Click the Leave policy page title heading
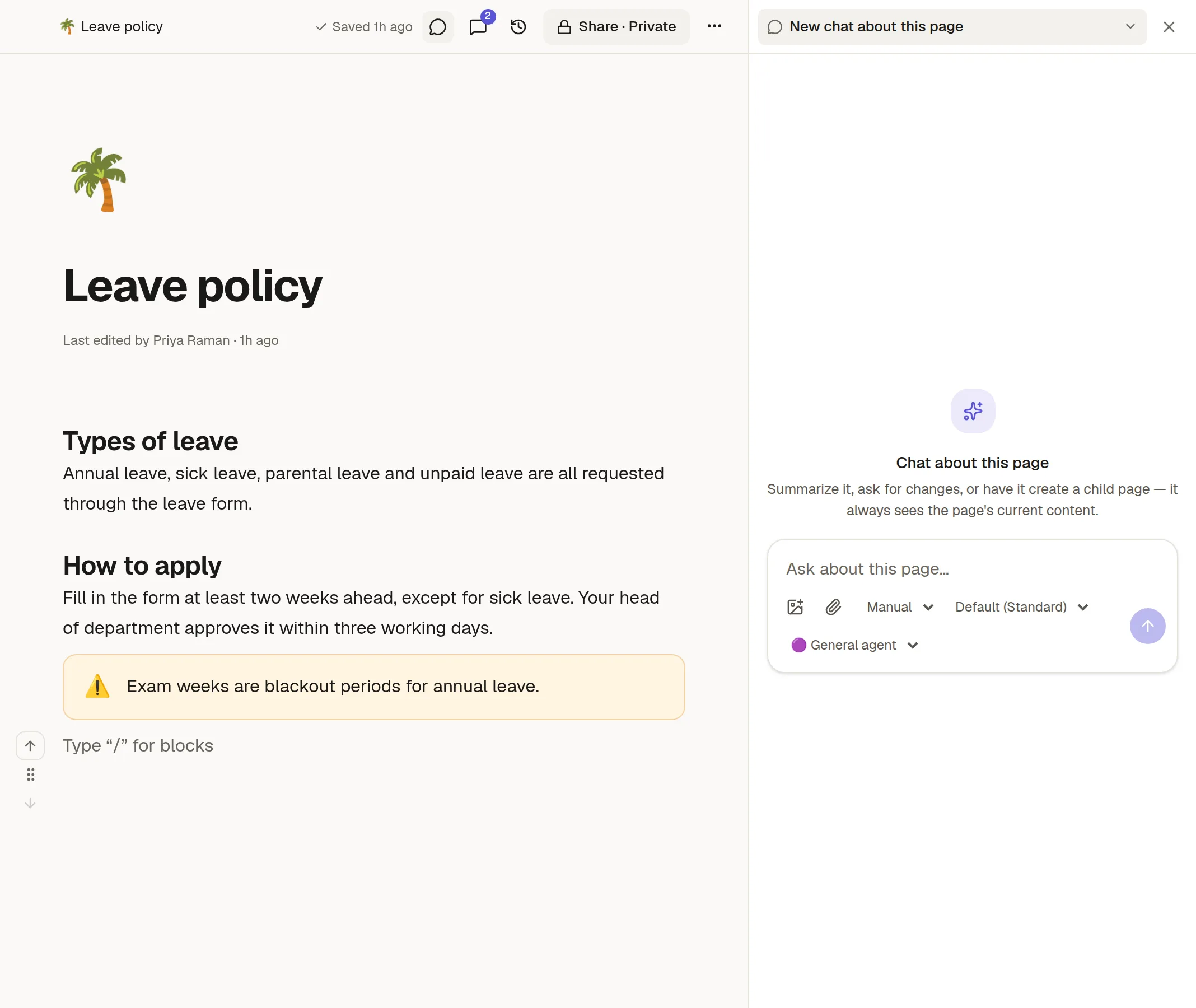This screenshot has width=1196, height=1008. [x=193, y=286]
